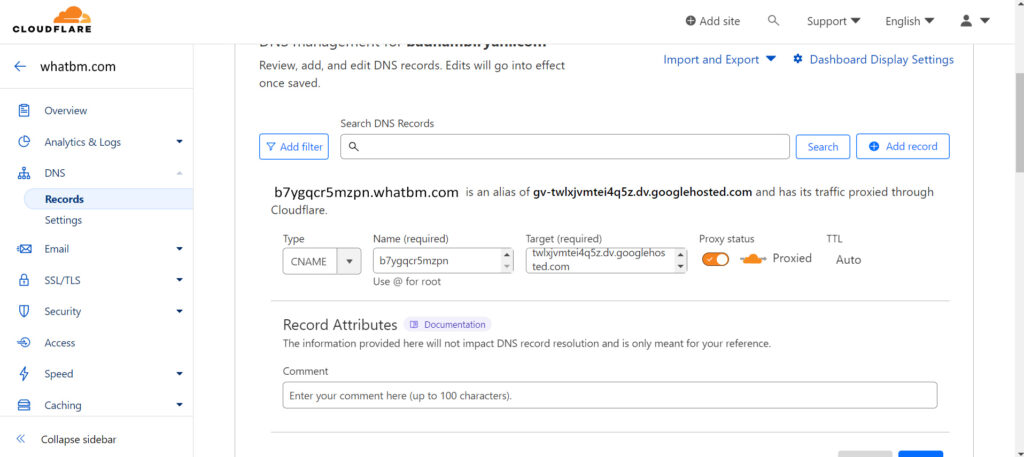
Task: Expand the Caching submenu arrow
Action: 180,405
